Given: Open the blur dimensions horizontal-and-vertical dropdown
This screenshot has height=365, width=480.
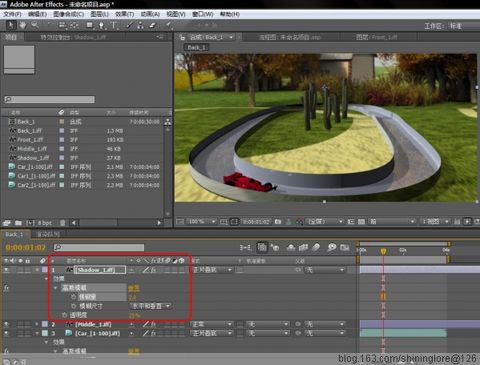Looking at the screenshot, I should tap(150, 306).
